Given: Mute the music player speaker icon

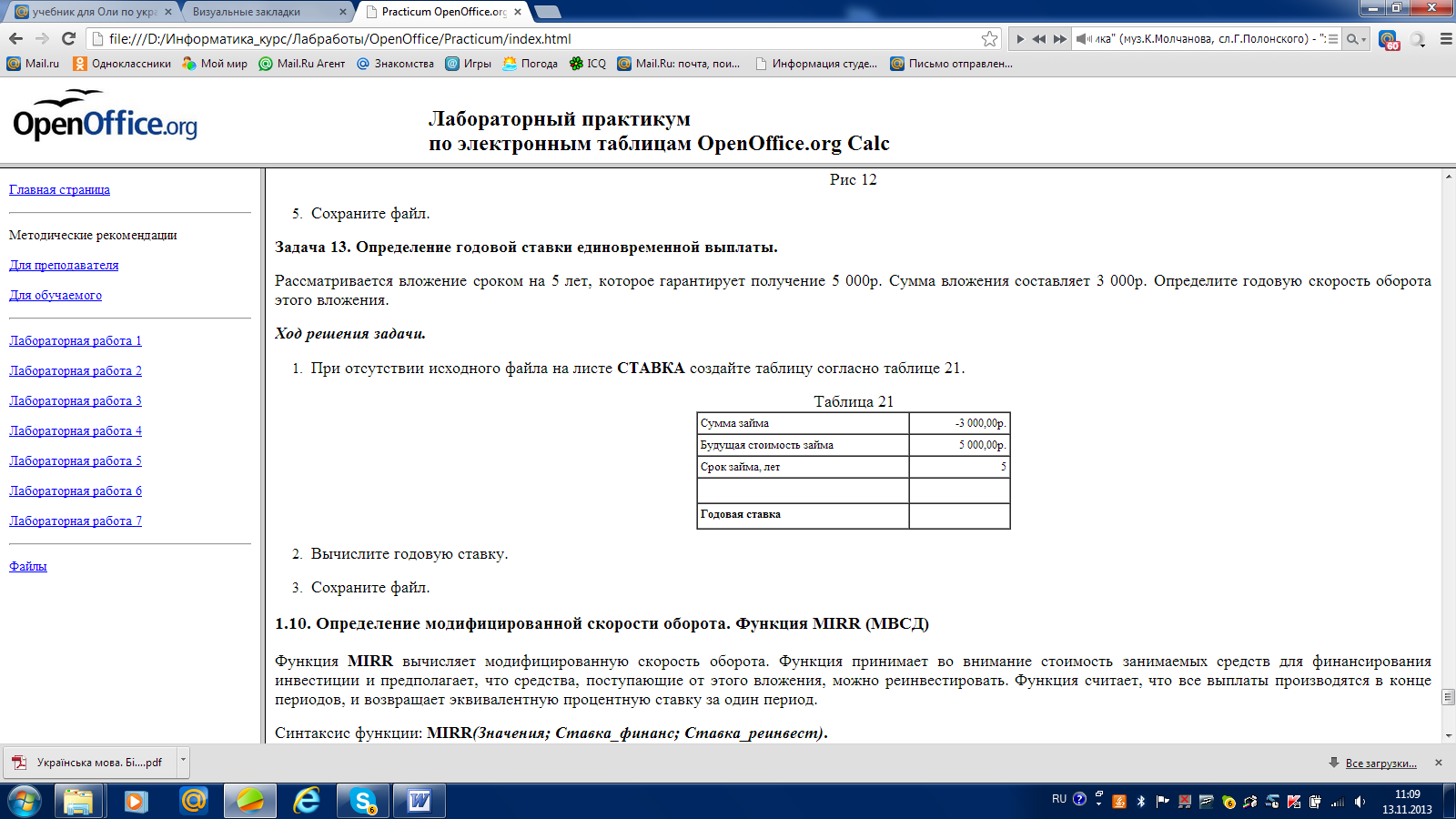Looking at the screenshot, I should pyautogui.click(x=1083, y=39).
